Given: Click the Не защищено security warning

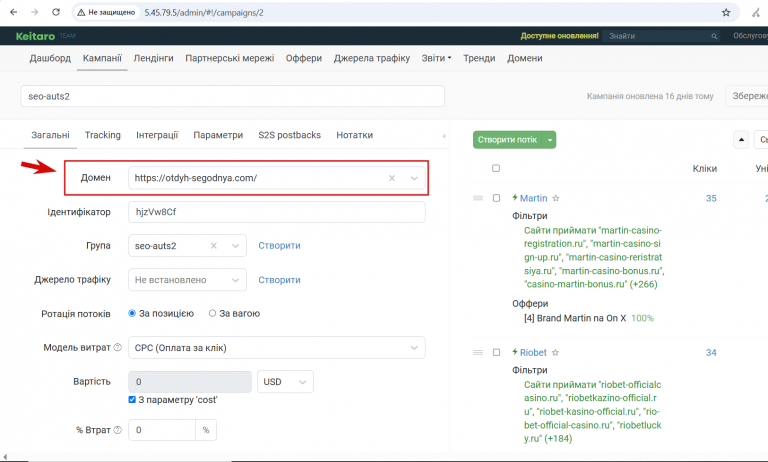Looking at the screenshot, I should (x=106, y=12).
